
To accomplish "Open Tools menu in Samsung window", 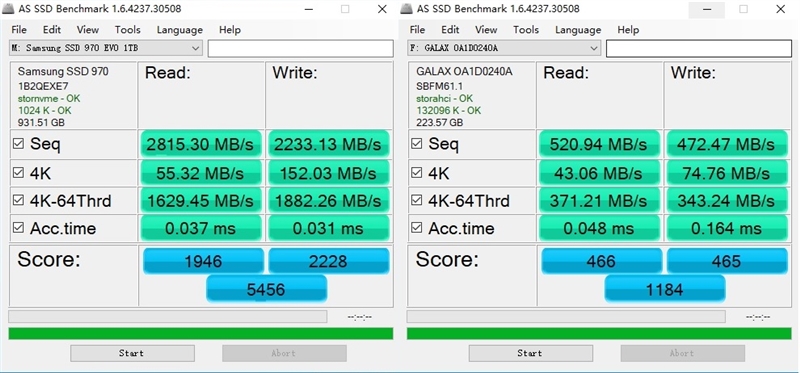I will pyautogui.click(x=128, y=30).
